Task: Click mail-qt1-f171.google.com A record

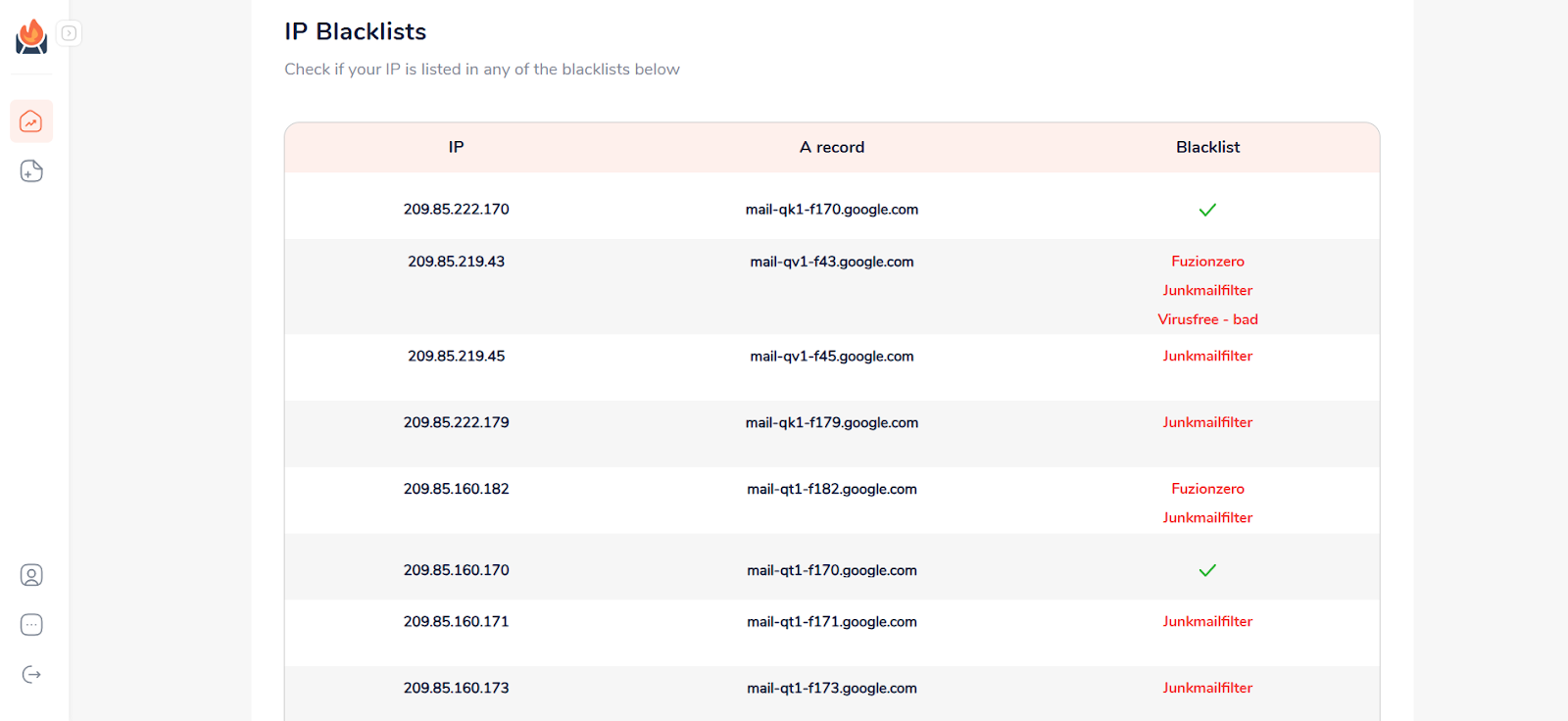Action: tap(831, 621)
